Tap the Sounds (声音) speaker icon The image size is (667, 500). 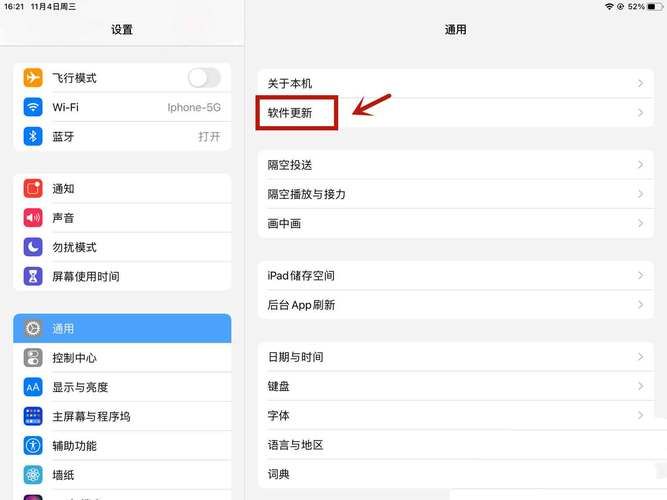pos(33,218)
